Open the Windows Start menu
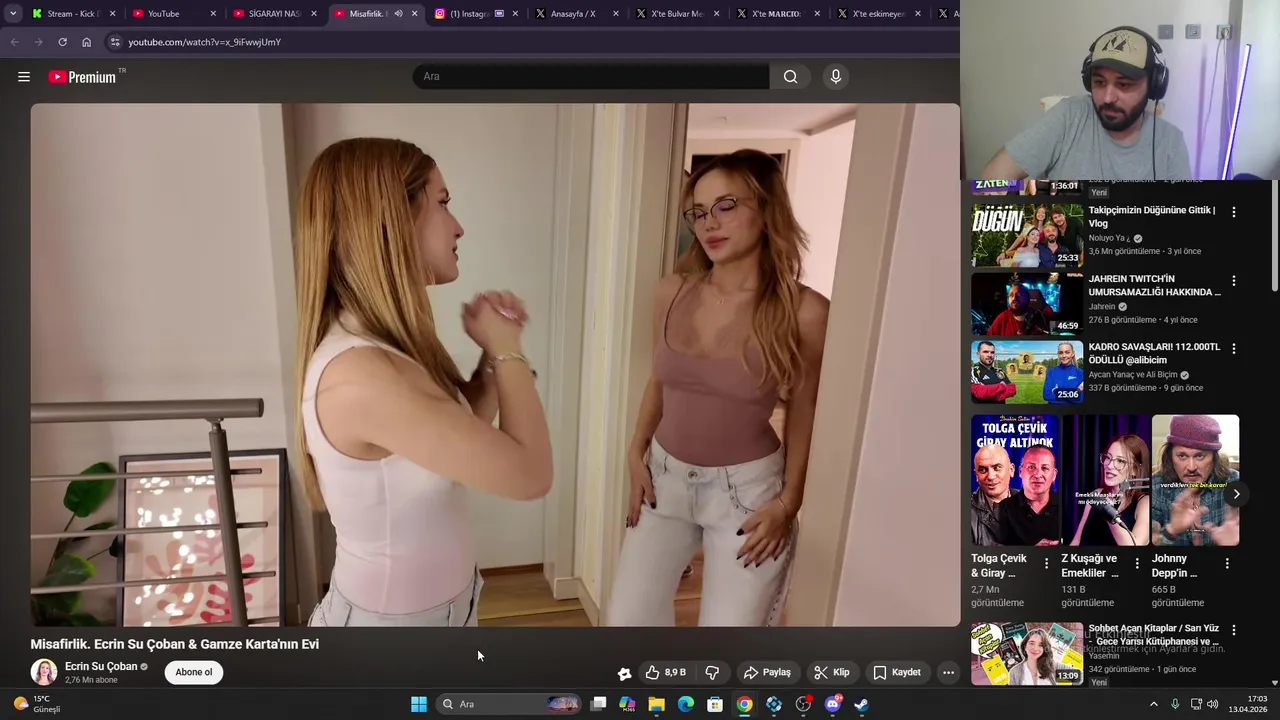 tap(419, 704)
